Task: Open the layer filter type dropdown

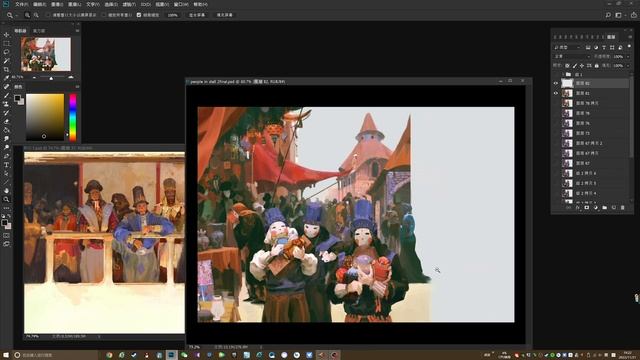Action: click(568, 47)
